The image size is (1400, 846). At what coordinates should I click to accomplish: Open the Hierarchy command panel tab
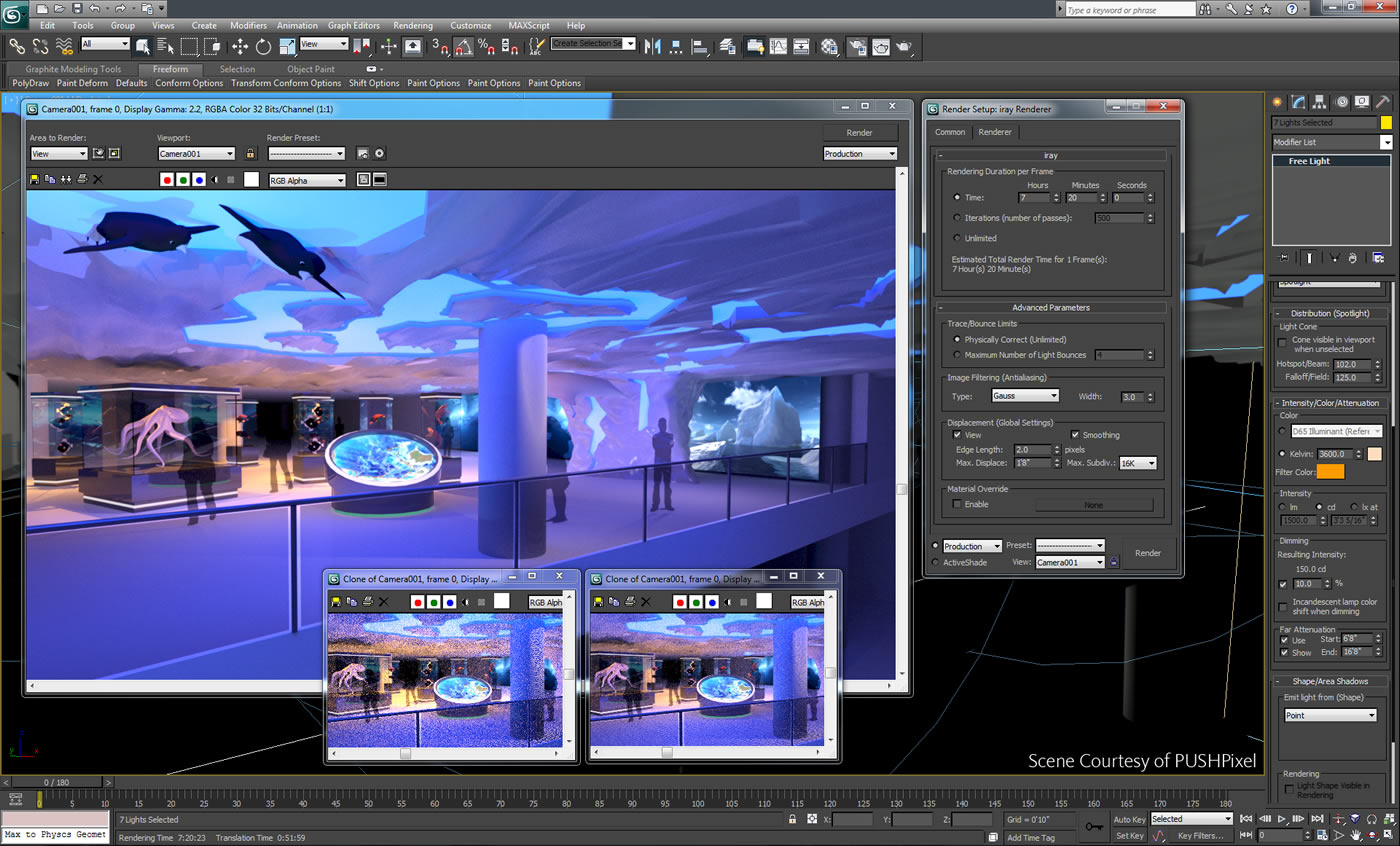[x=1319, y=102]
